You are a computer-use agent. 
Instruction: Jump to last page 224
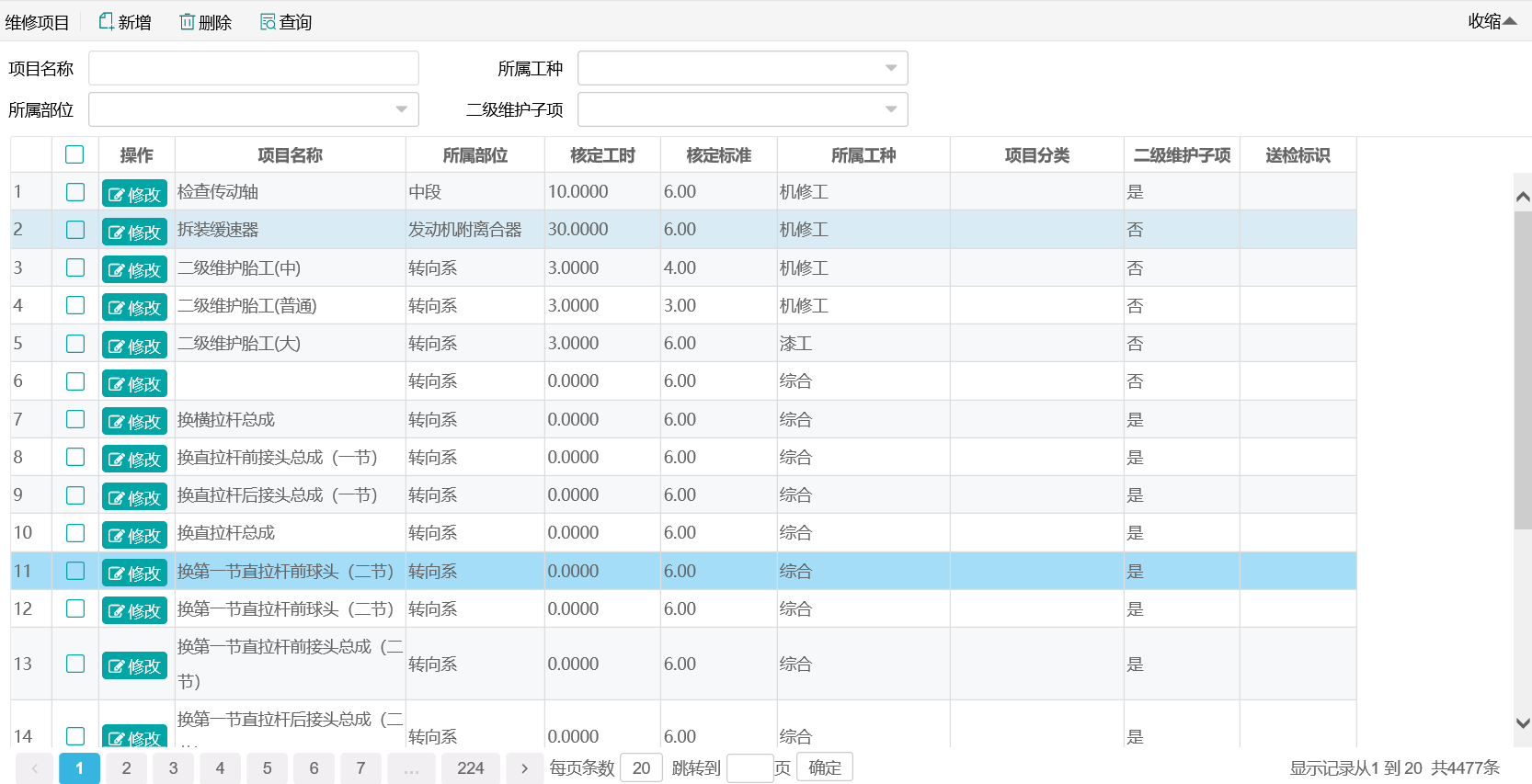471,768
